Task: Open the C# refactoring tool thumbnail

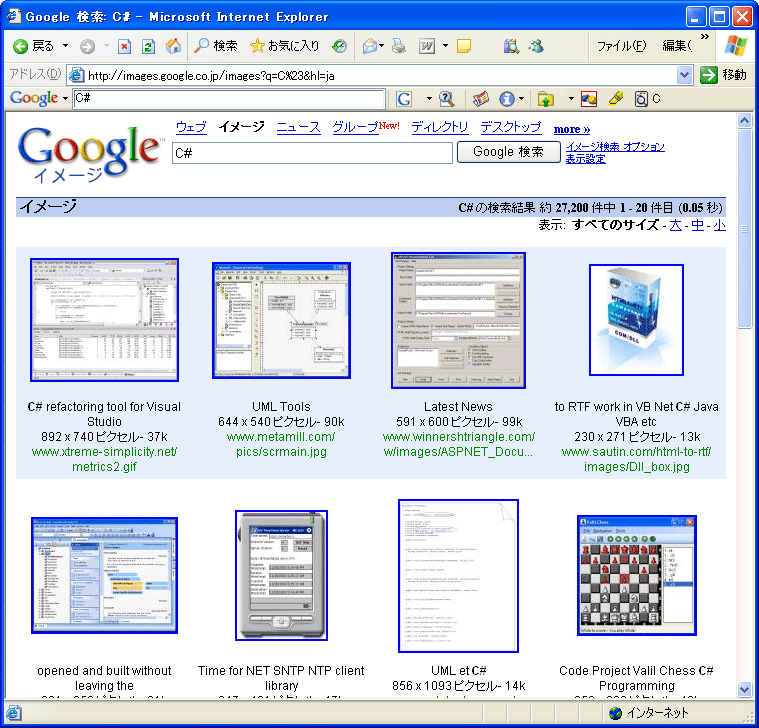Action: (105, 320)
